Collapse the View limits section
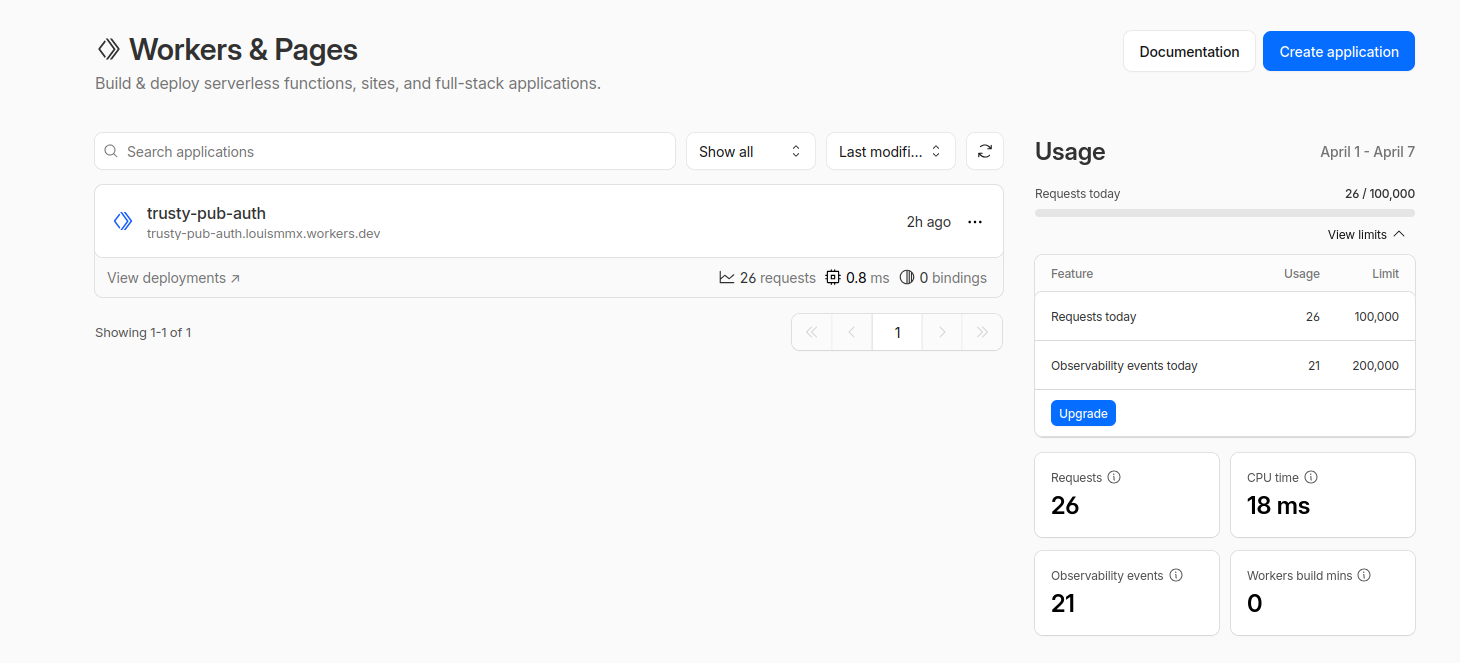Viewport: 1460px width, 663px height. point(1366,234)
